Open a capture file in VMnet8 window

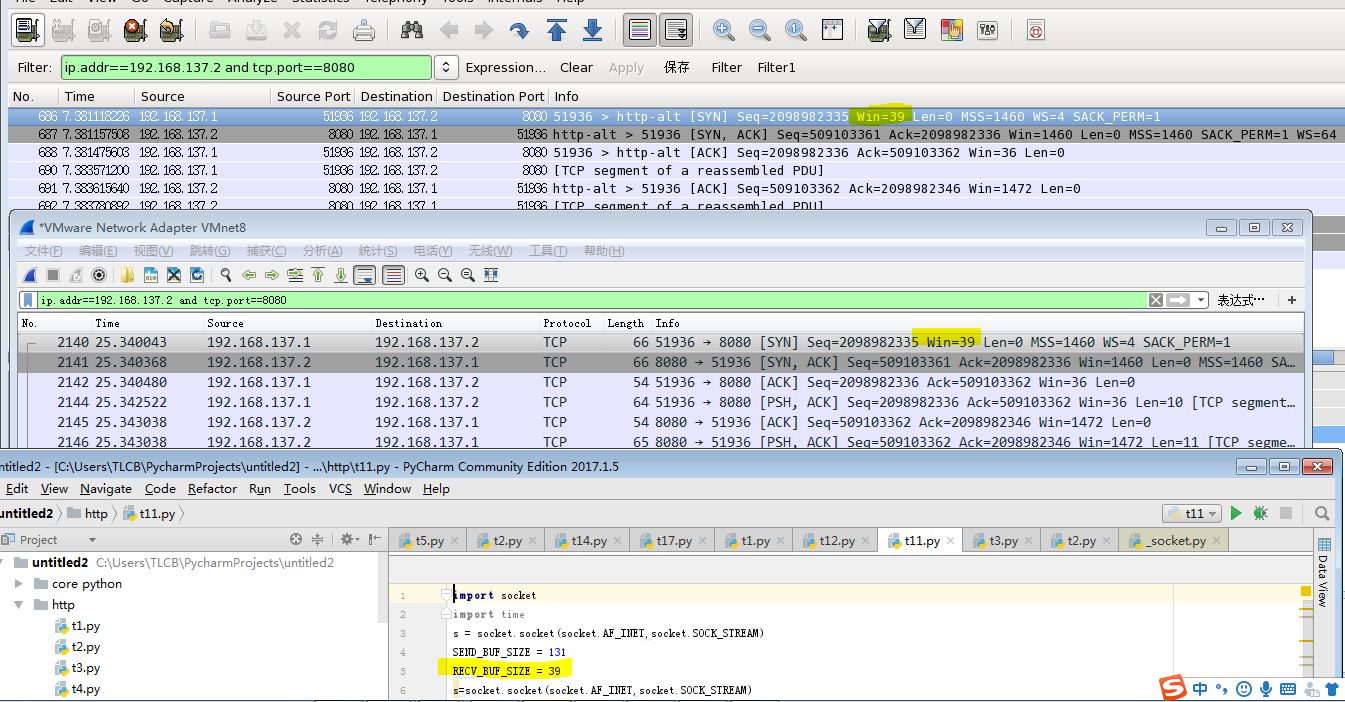pyautogui.click(x=128, y=275)
